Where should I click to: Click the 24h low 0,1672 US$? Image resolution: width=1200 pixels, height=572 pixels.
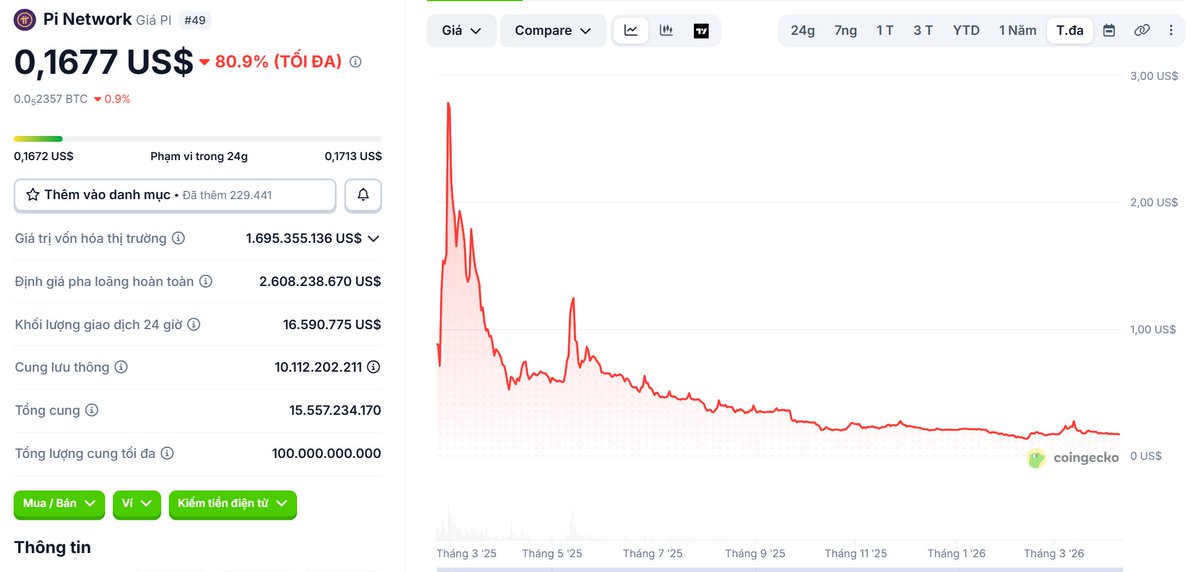[x=44, y=156]
